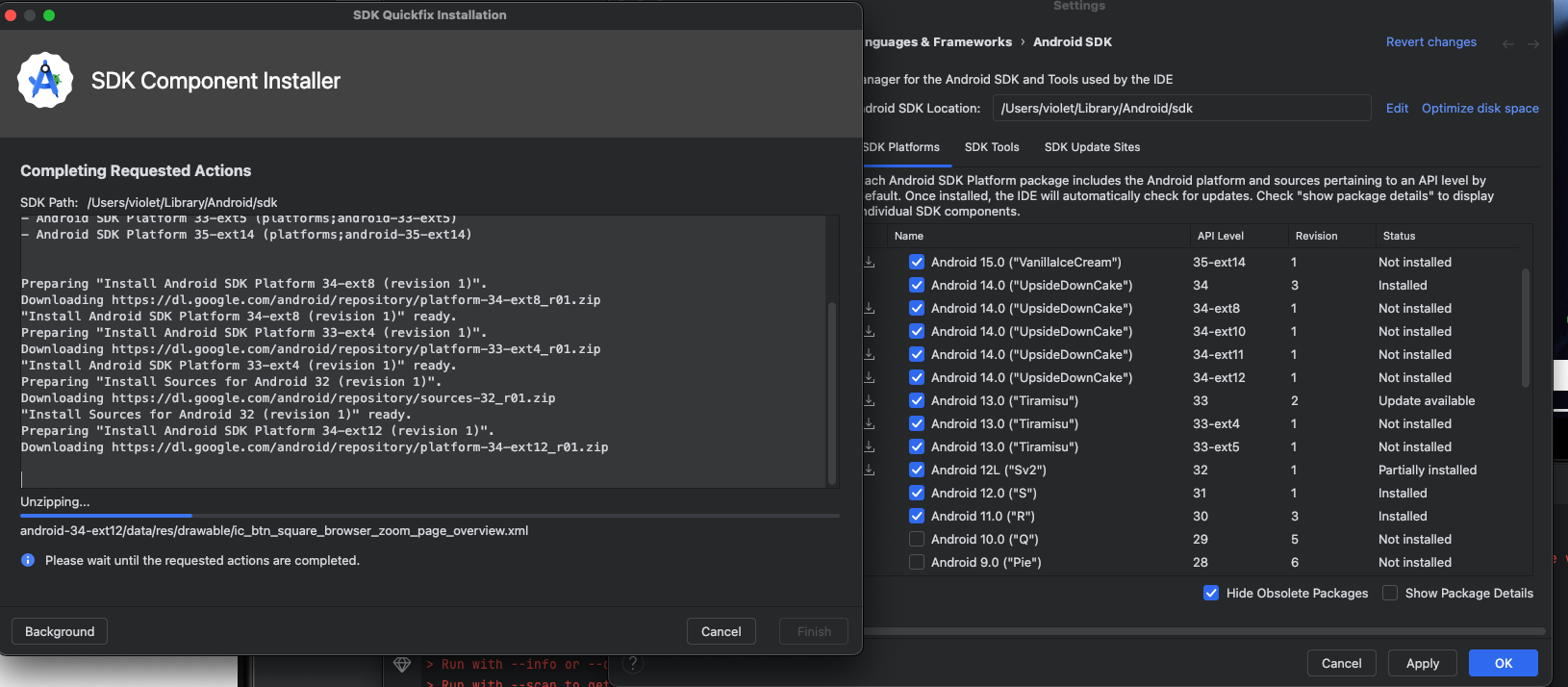This screenshot has width=1568, height=687.
Task: Uncheck Android 14.0 API 34 installed row
Action: [x=917, y=285]
